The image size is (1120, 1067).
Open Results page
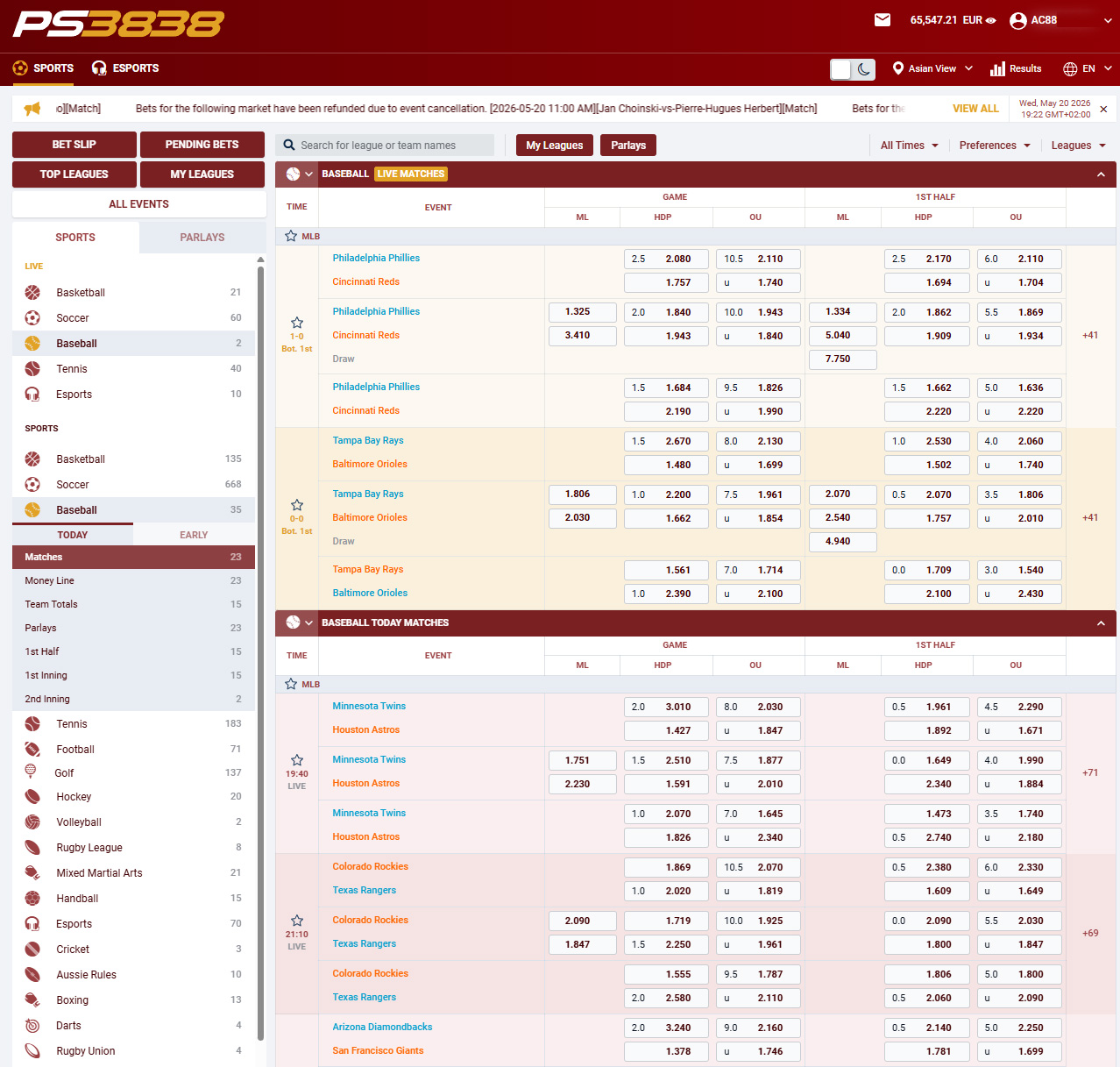pos(1016,68)
